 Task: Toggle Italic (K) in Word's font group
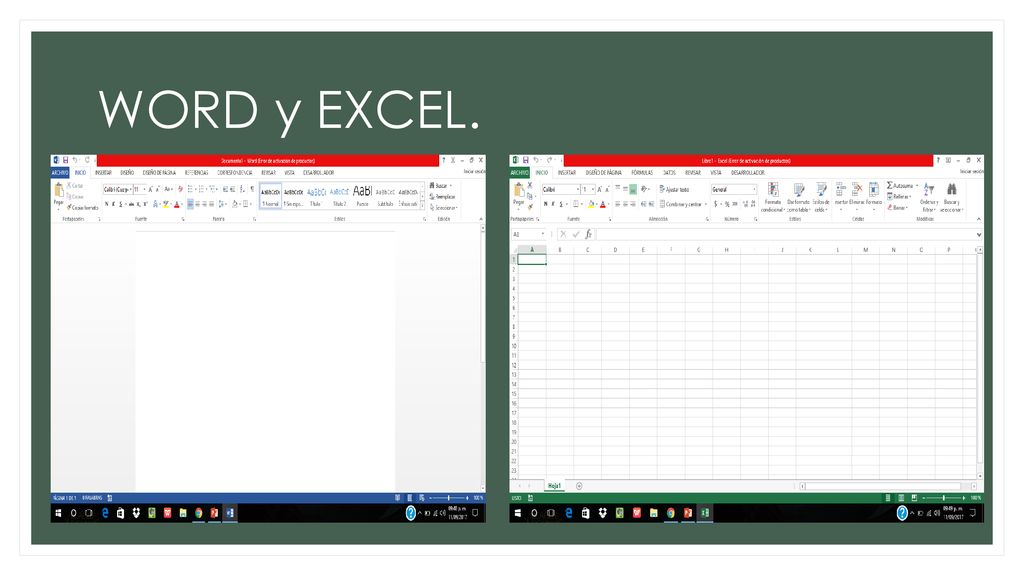click(x=114, y=204)
